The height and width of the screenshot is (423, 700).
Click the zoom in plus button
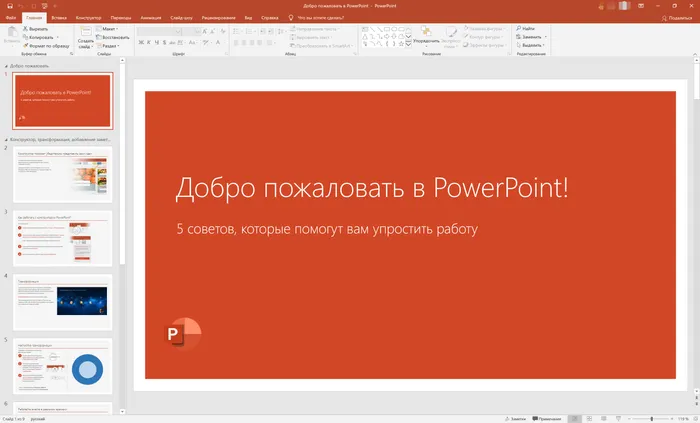point(672,419)
